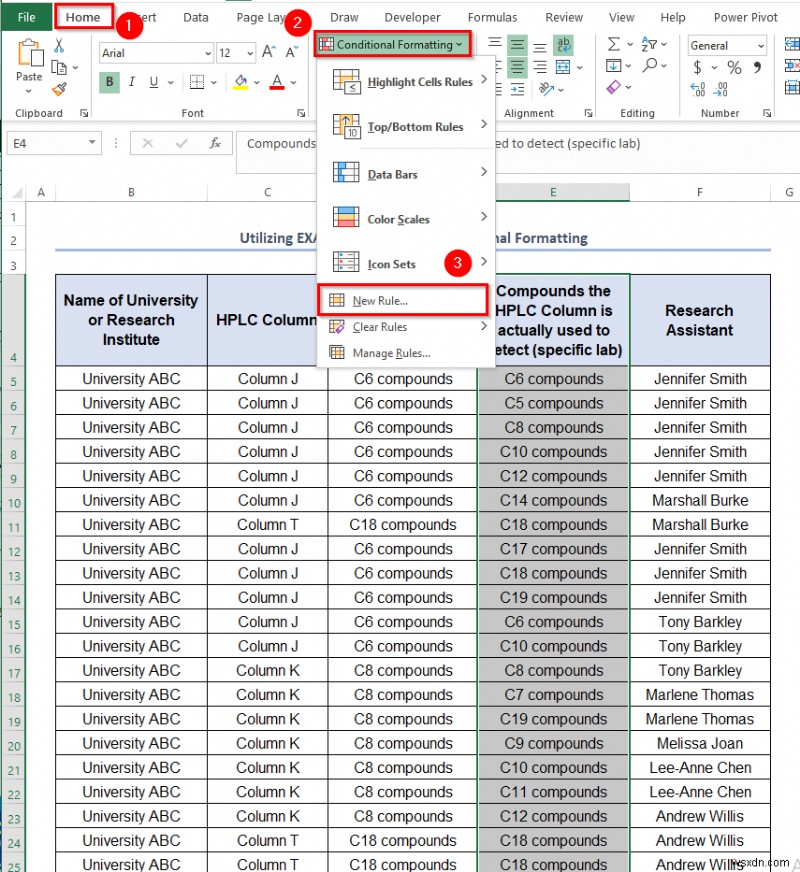Viewport: 800px width, 872px height.
Task: Switch to the Formulas ribbon tab
Action: 492,17
